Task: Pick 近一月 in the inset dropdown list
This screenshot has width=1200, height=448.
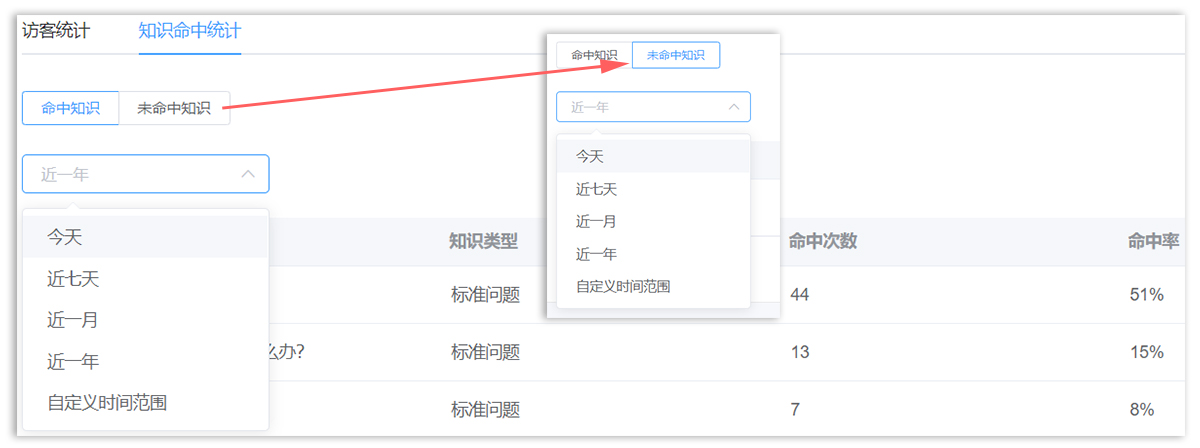Action: pos(653,221)
